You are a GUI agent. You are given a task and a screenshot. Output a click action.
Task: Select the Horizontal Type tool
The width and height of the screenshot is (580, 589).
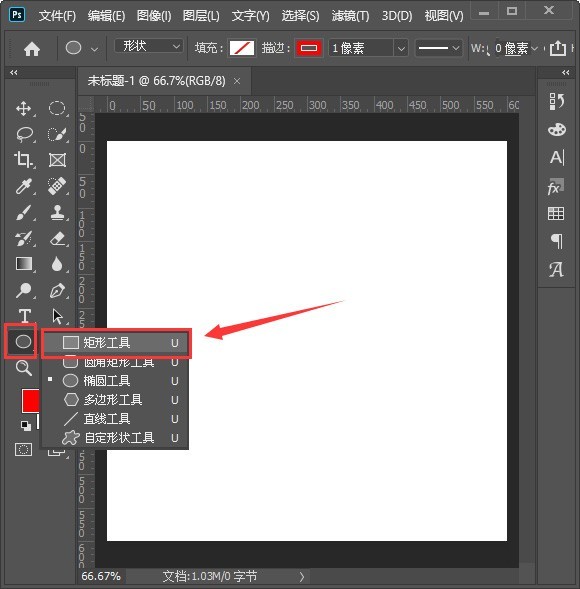(x=24, y=316)
